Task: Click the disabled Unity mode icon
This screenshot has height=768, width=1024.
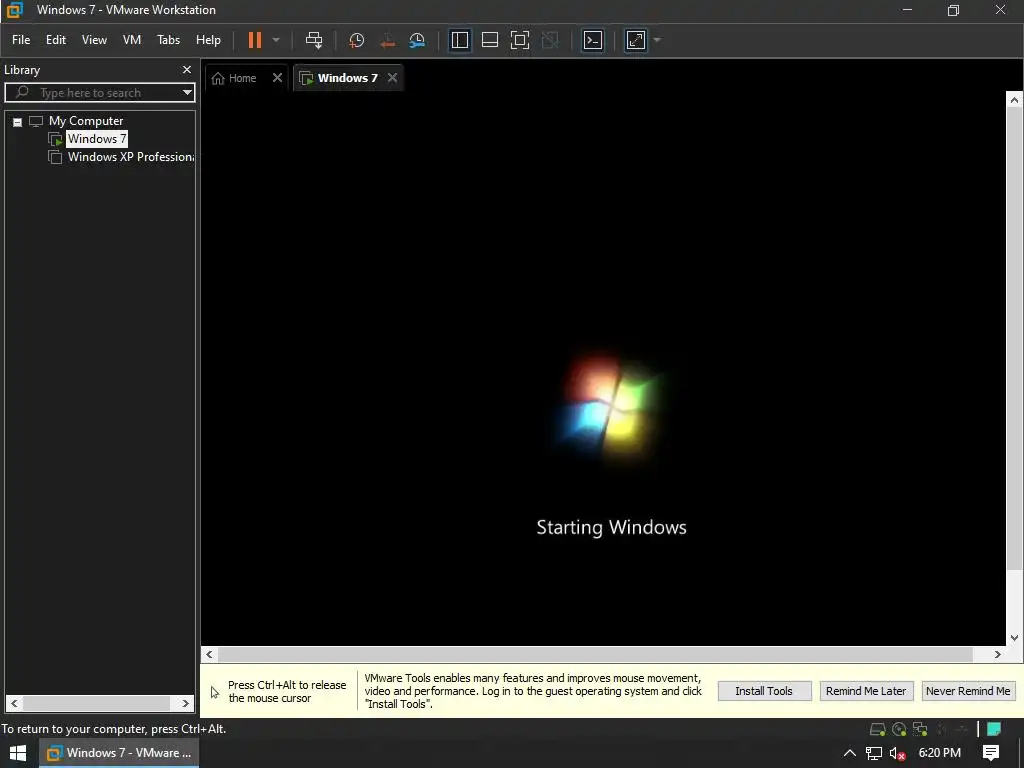Action: (551, 40)
